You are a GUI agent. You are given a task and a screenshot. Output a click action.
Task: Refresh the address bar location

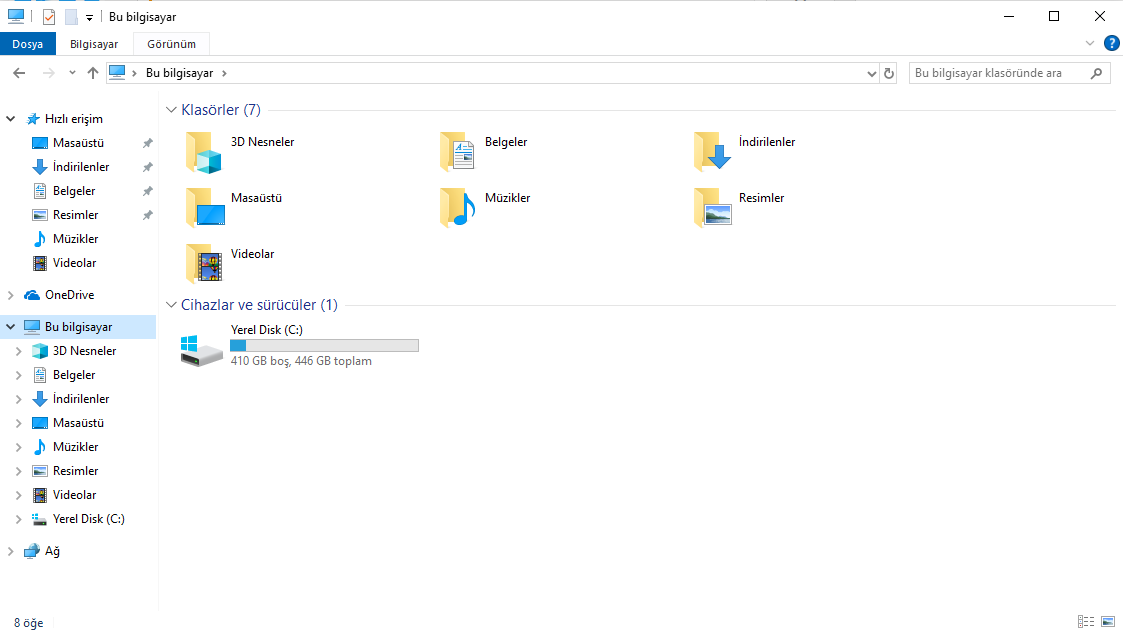889,73
